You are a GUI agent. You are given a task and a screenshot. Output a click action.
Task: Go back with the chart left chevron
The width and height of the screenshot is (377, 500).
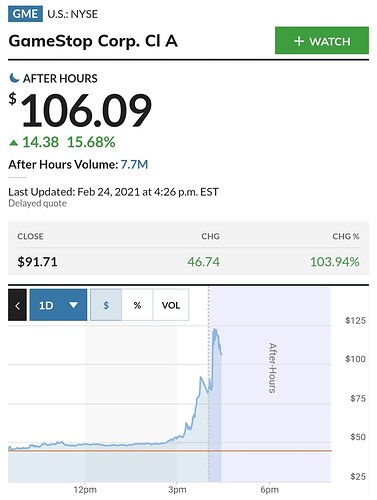click(x=17, y=305)
